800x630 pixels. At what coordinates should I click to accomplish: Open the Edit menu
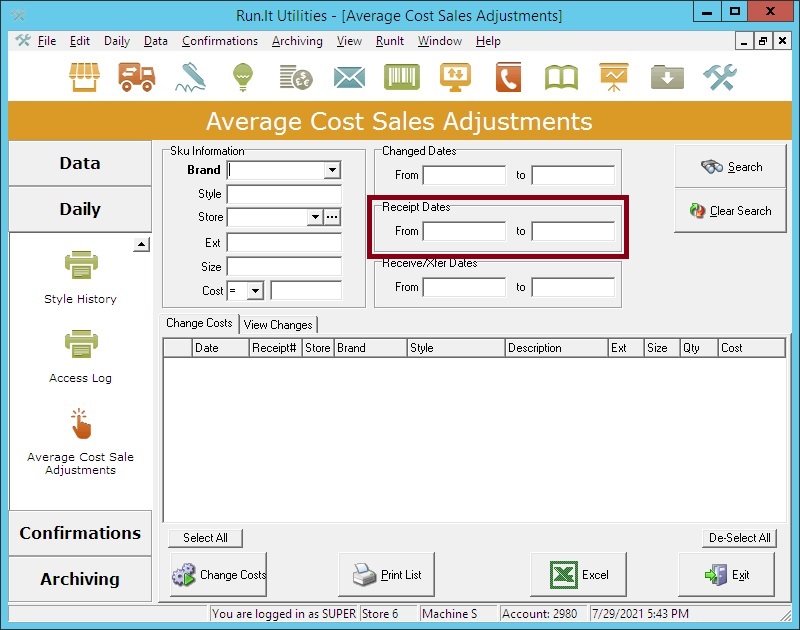pos(80,41)
